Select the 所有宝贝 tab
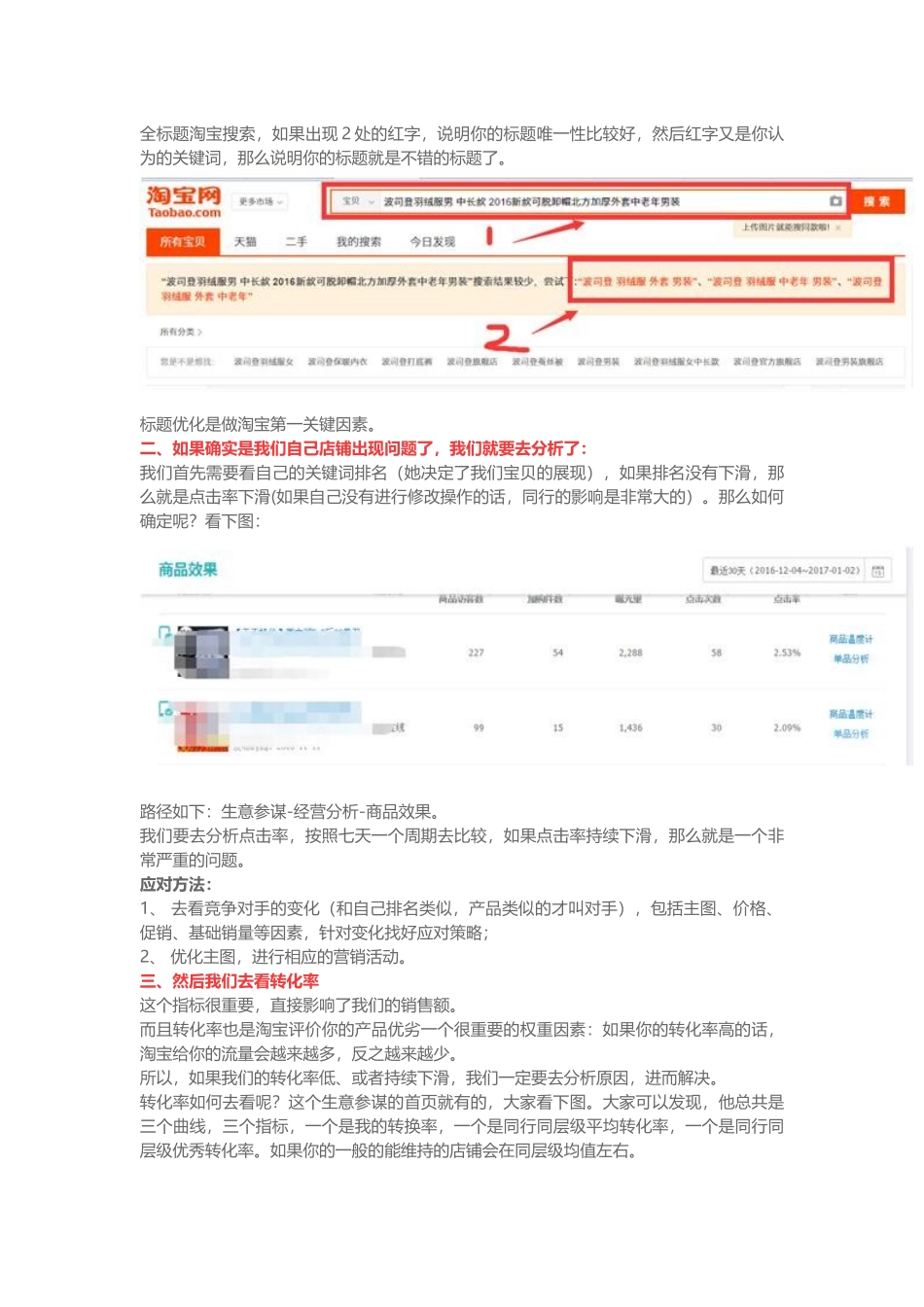Viewport: 924px width, 1307px height. point(184,242)
